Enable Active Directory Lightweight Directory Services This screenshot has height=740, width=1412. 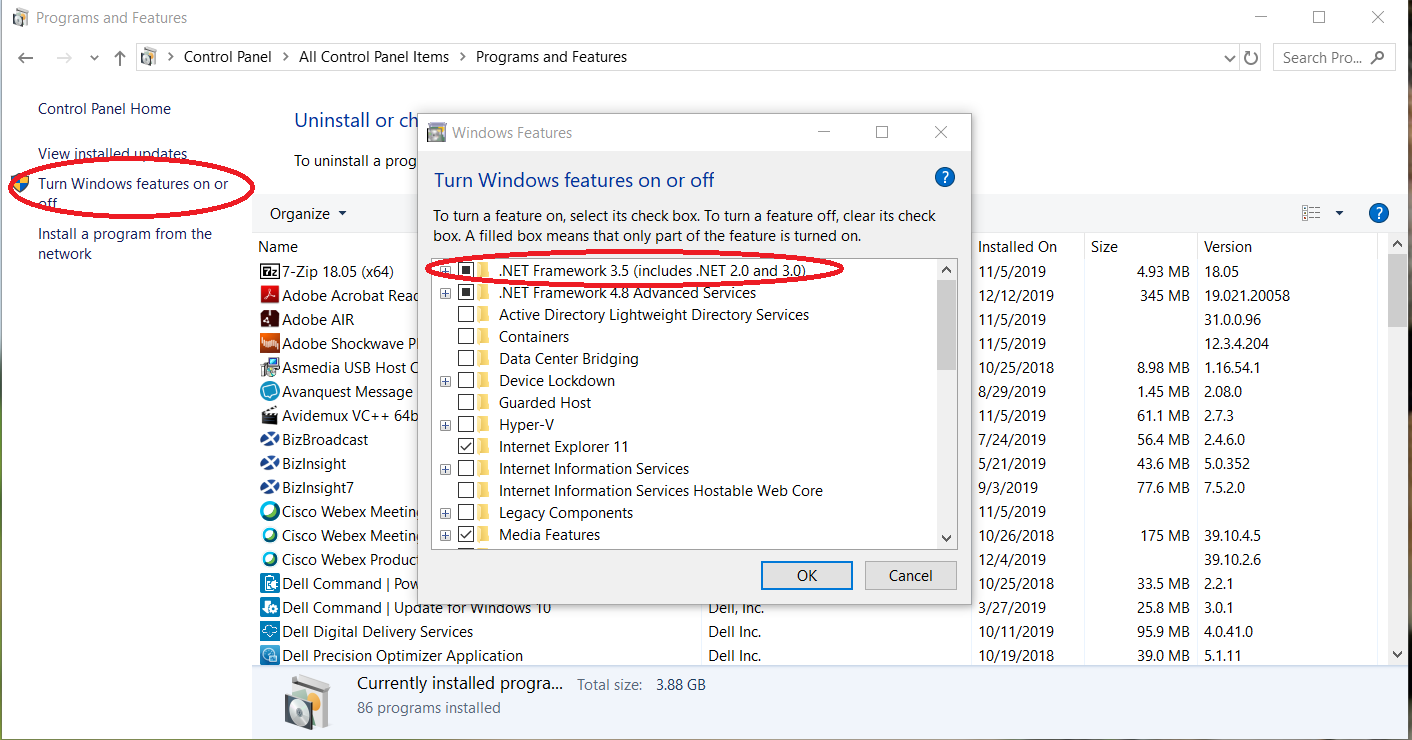click(x=466, y=315)
